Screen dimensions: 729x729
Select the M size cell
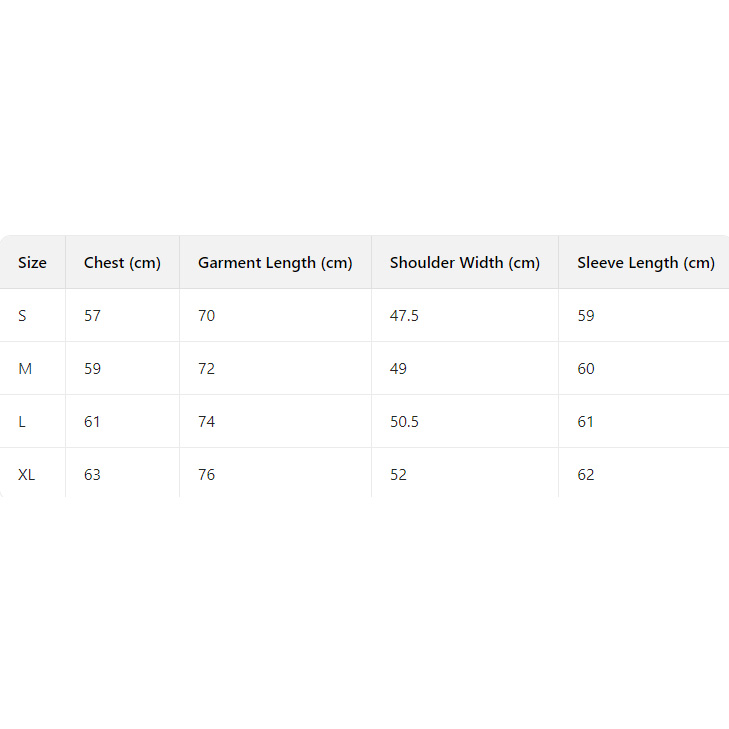(x=25, y=369)
